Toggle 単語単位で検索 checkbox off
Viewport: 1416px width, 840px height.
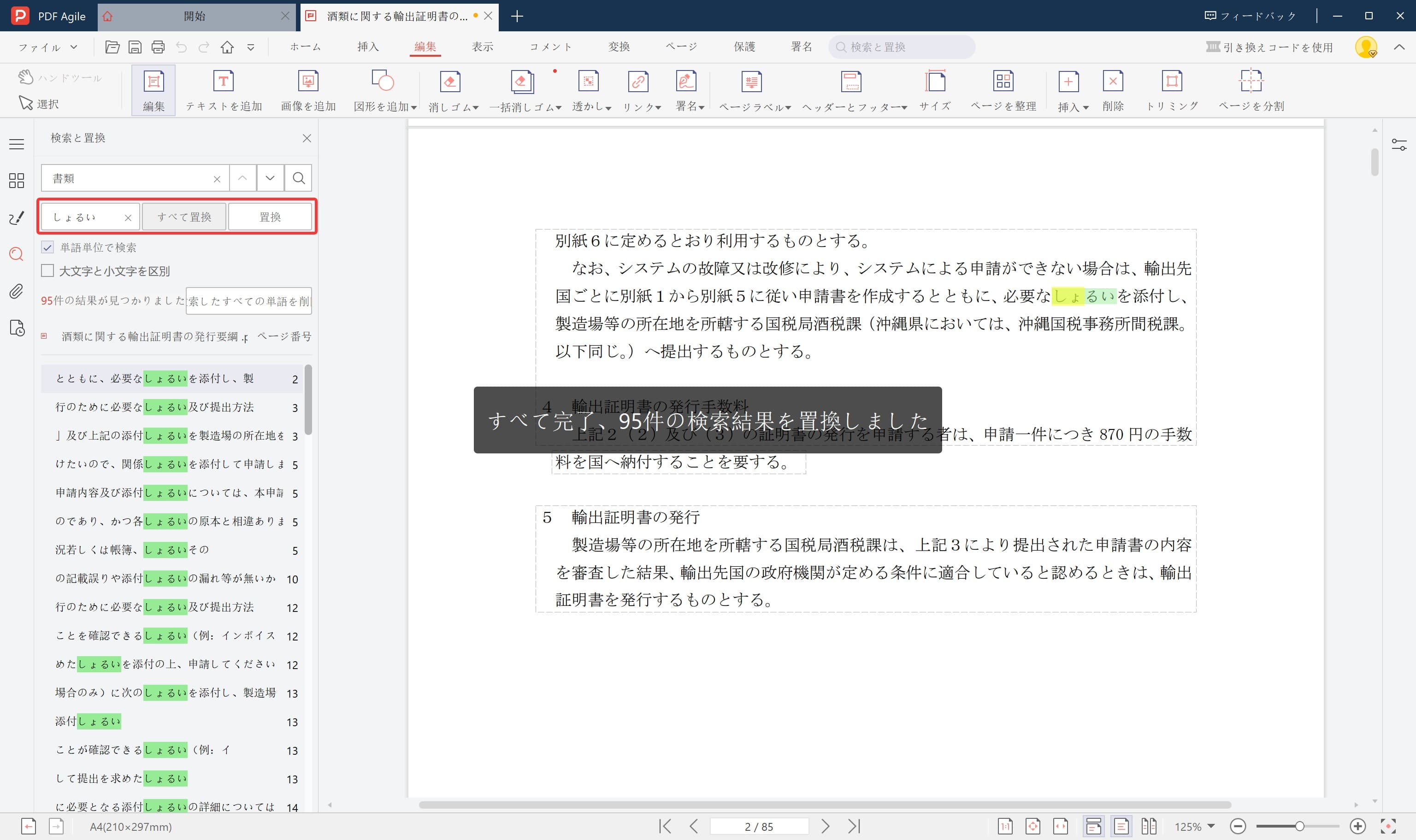pyautogui.click(x=47, y=247)
